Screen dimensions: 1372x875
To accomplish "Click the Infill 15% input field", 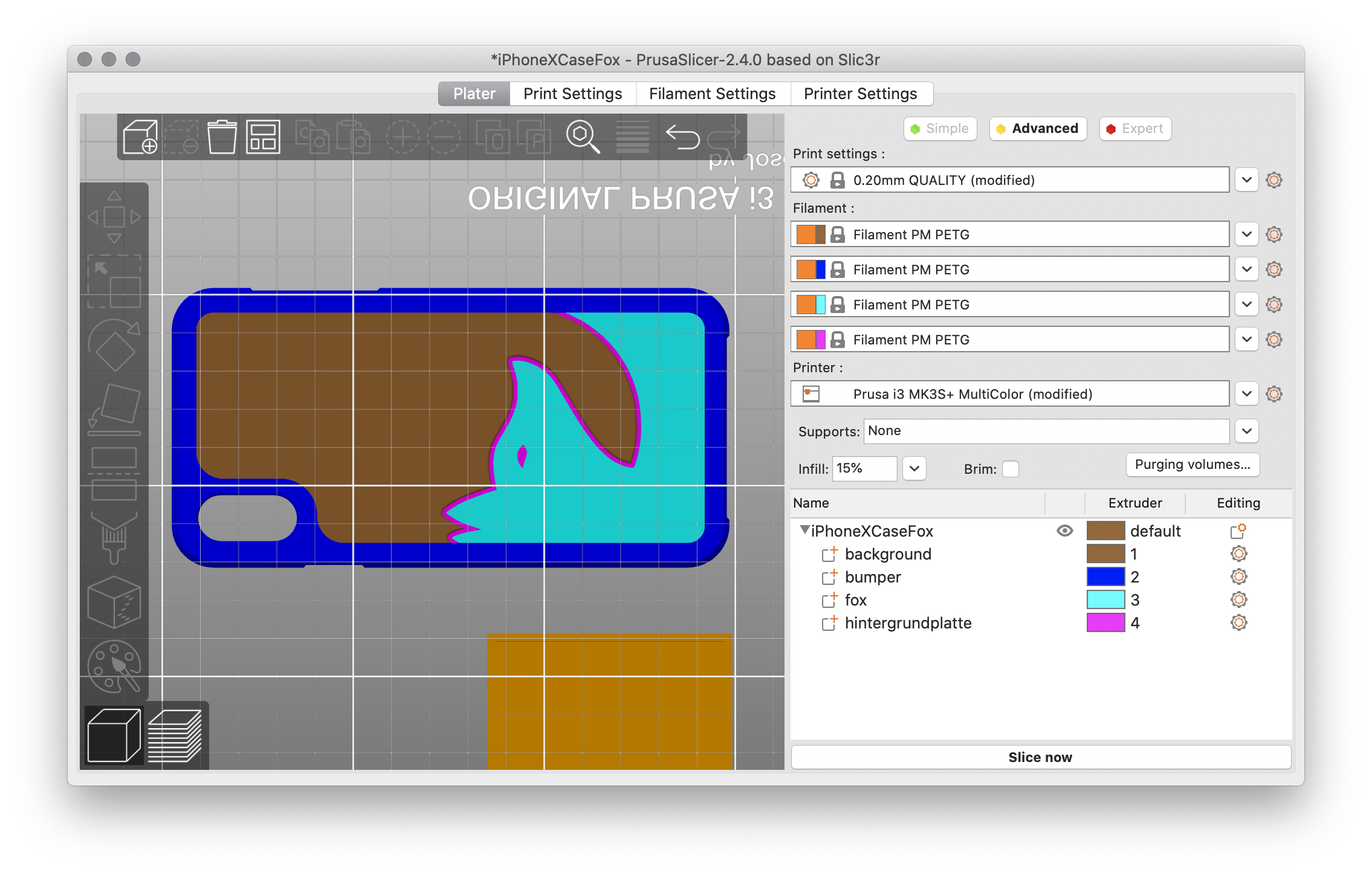I will tap(864, 469).
